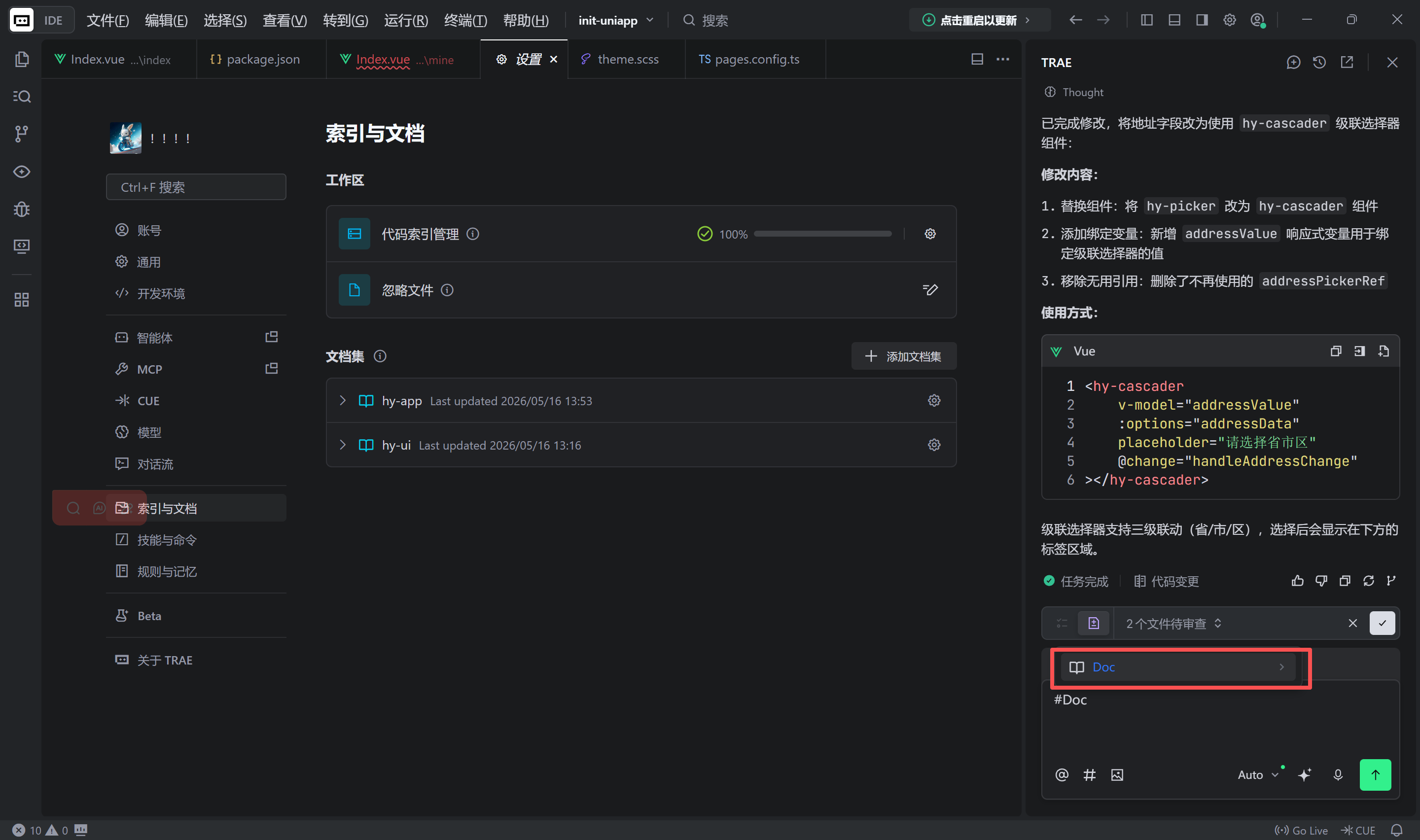Toggle the primary sidebar layout
Screen dimensions: 1420x840
(x=1147, y=20)
